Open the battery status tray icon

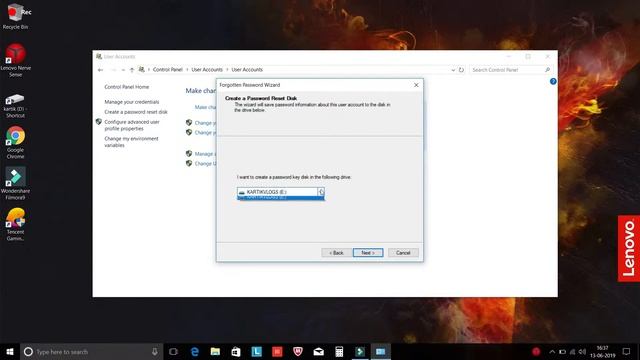(x=562, y=351)
